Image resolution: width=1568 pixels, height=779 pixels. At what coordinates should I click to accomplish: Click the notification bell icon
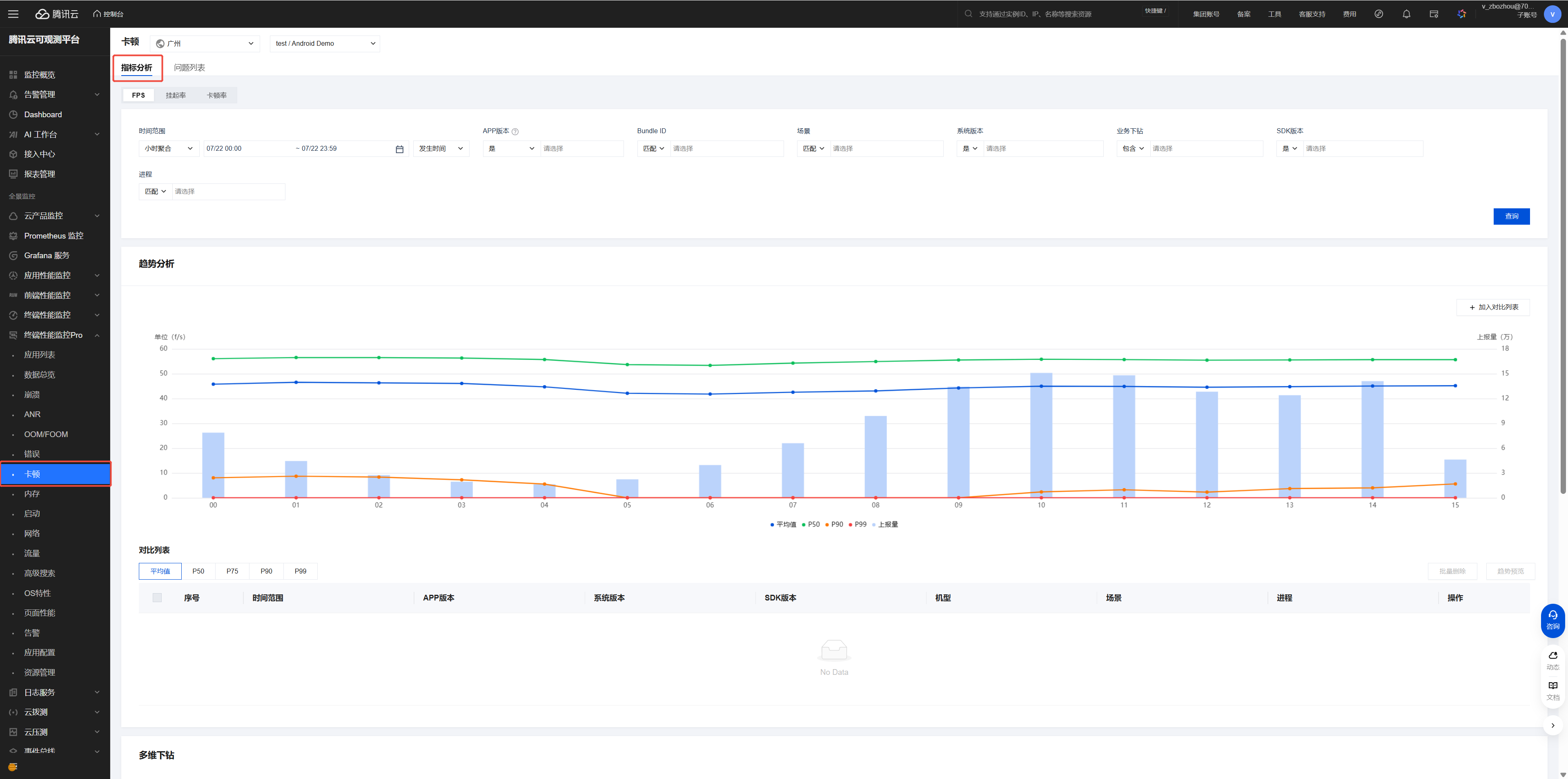tap(1406, 14)
